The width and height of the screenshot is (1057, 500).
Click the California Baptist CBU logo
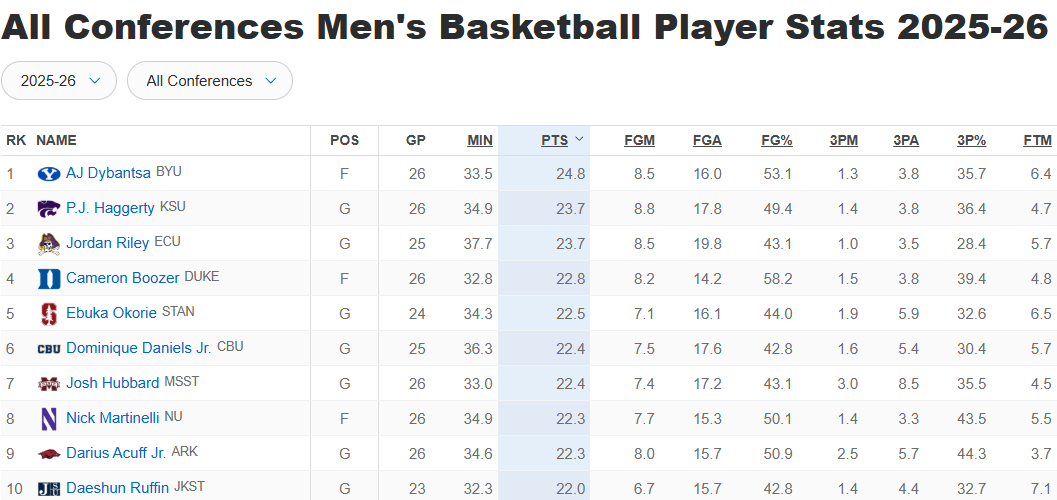click(x=49, y=349)
